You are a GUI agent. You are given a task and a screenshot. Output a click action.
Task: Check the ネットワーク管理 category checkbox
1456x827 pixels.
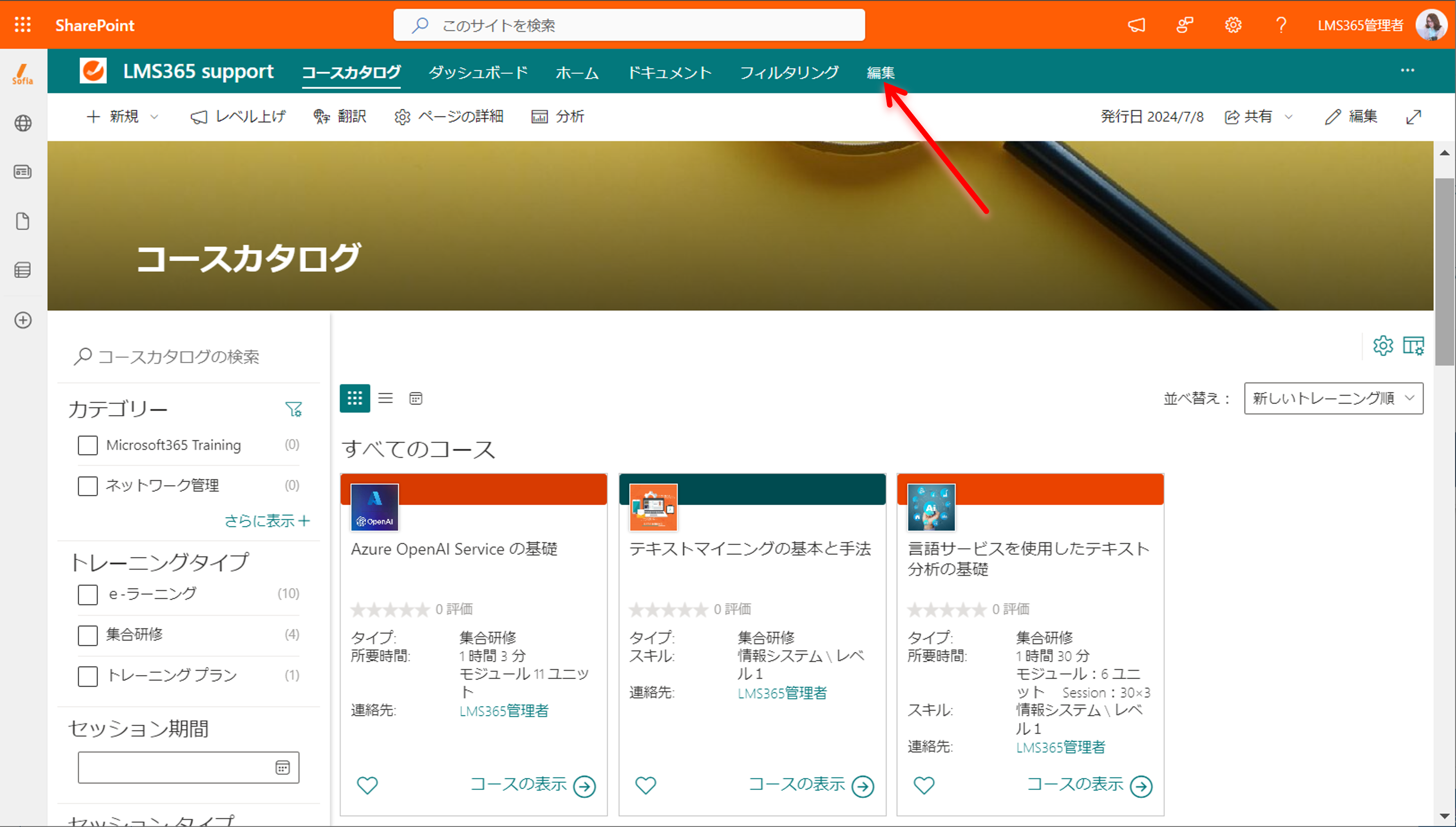click(88, 486)
